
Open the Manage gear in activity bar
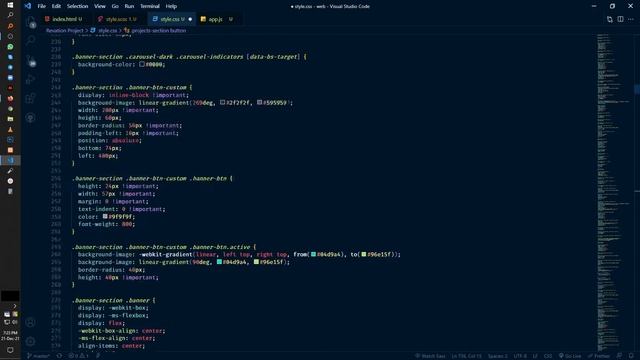pyautogui.click(x=31, y=341)
